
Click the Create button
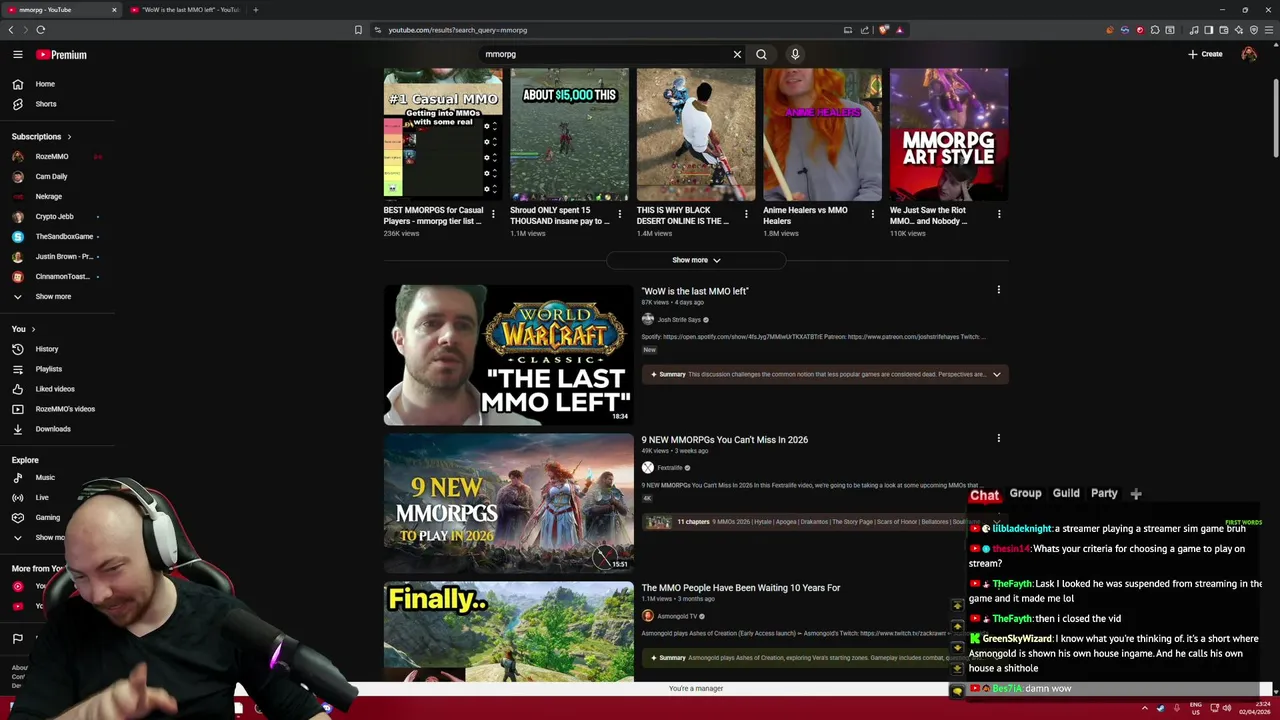point(1205,54)
